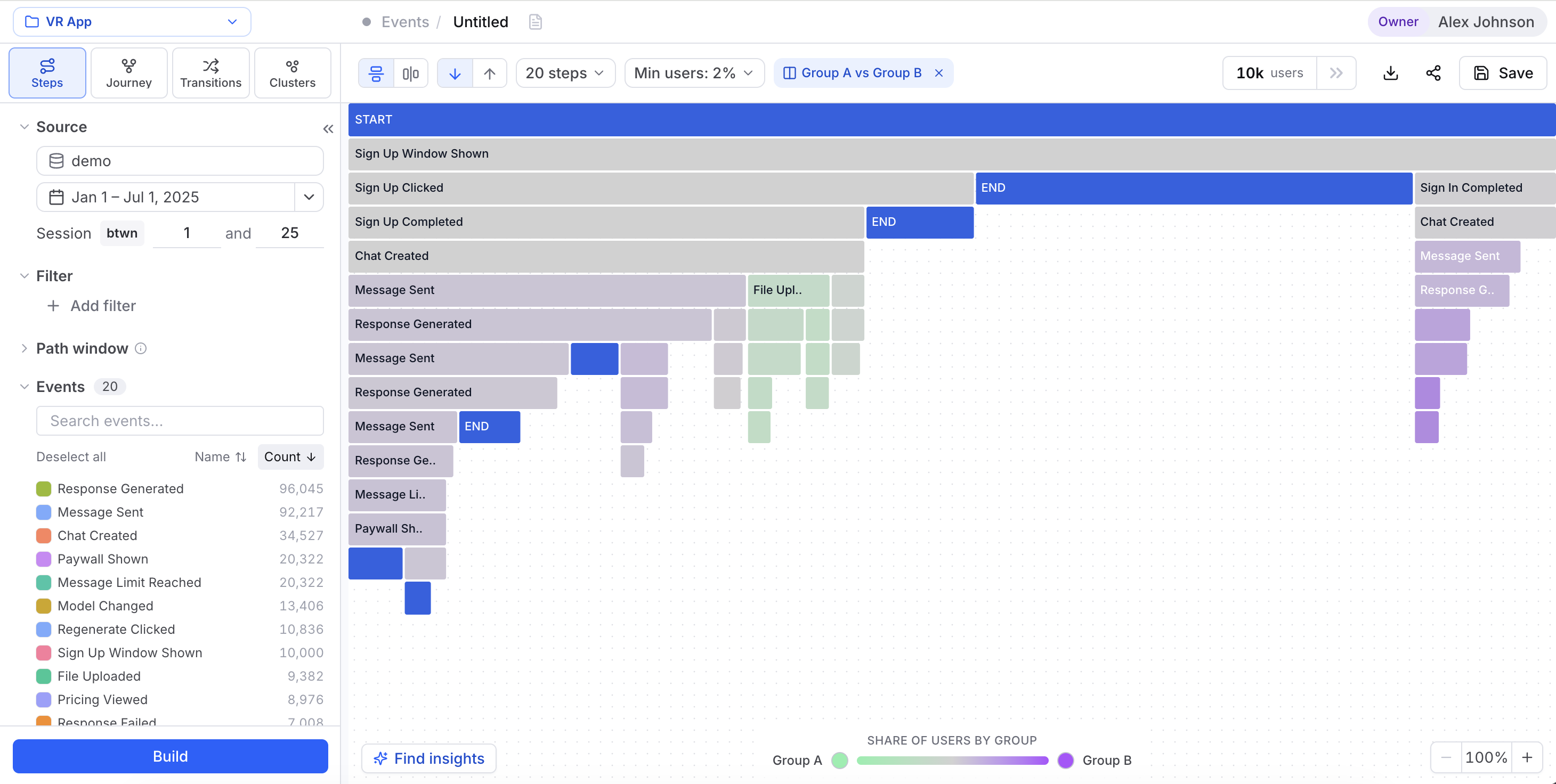The height and width of the screenshot is (784, 1556).
Task: Collapse the left sidebar panel
Action: pos(328,128)
